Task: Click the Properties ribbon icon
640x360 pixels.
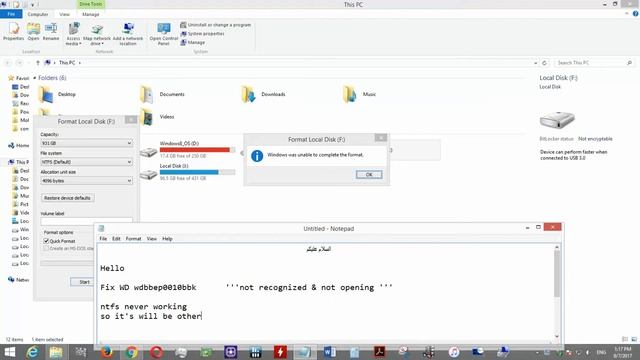Action: pos(13,31)
